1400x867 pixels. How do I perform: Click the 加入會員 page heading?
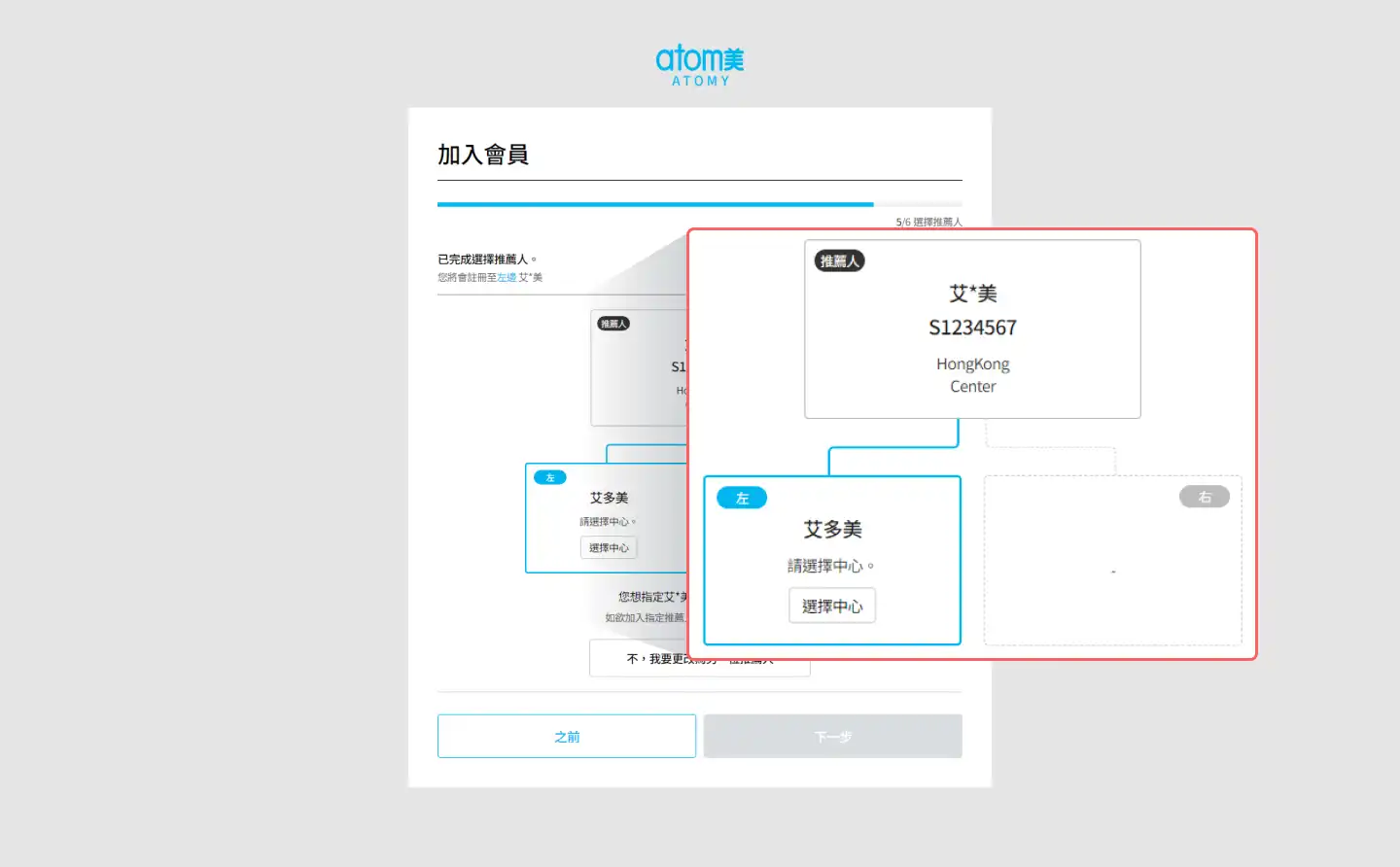(483, 155)
